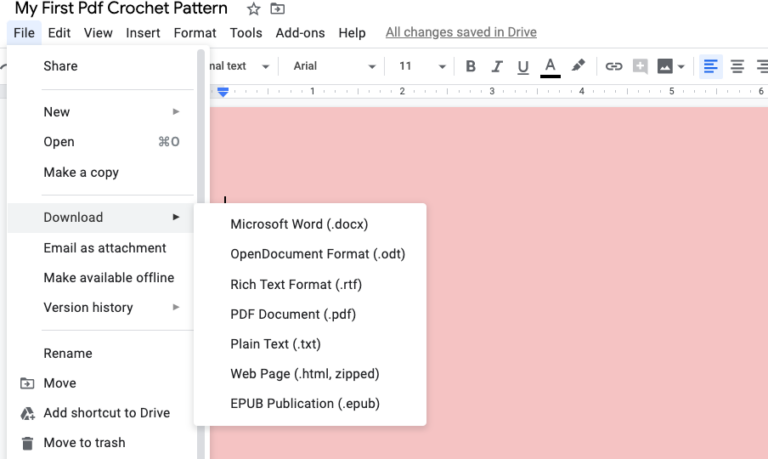Click the document title text
Screen dimensions: 768x459
[121, 9]
